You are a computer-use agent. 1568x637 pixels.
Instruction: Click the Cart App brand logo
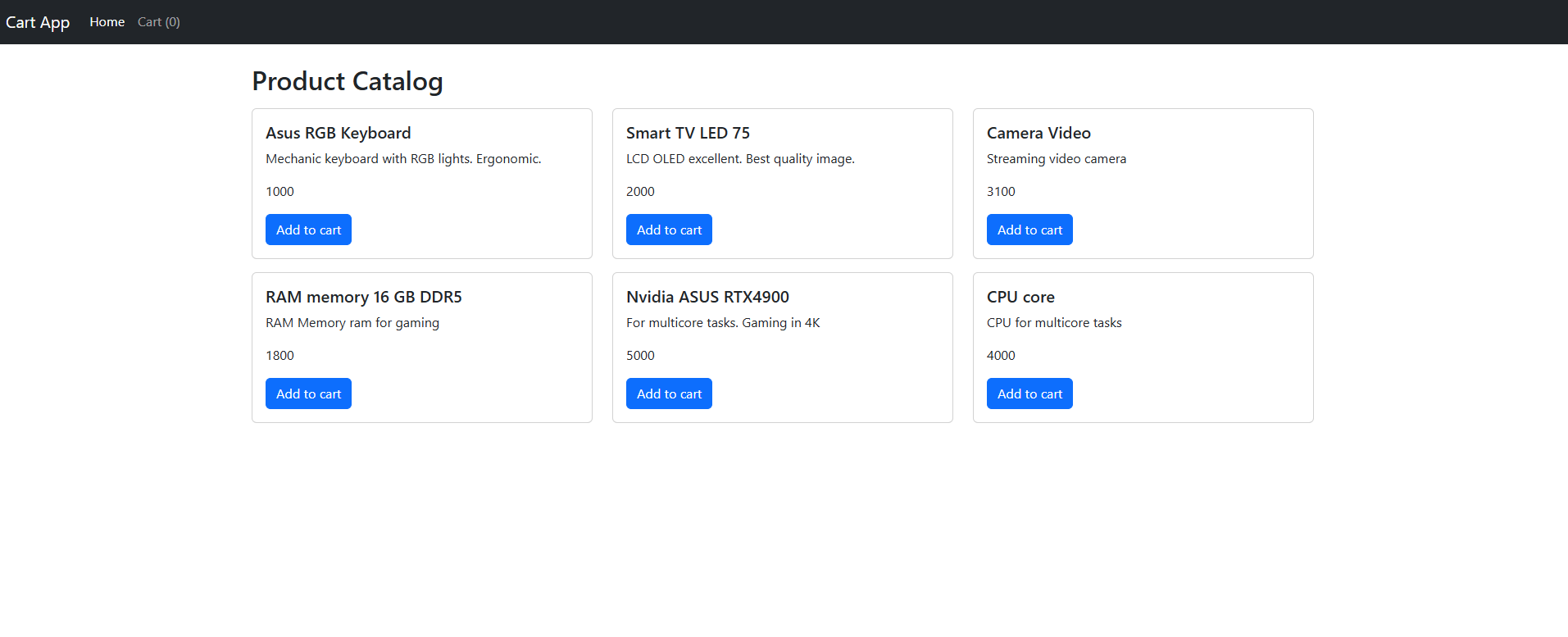[x=38, y=22]
